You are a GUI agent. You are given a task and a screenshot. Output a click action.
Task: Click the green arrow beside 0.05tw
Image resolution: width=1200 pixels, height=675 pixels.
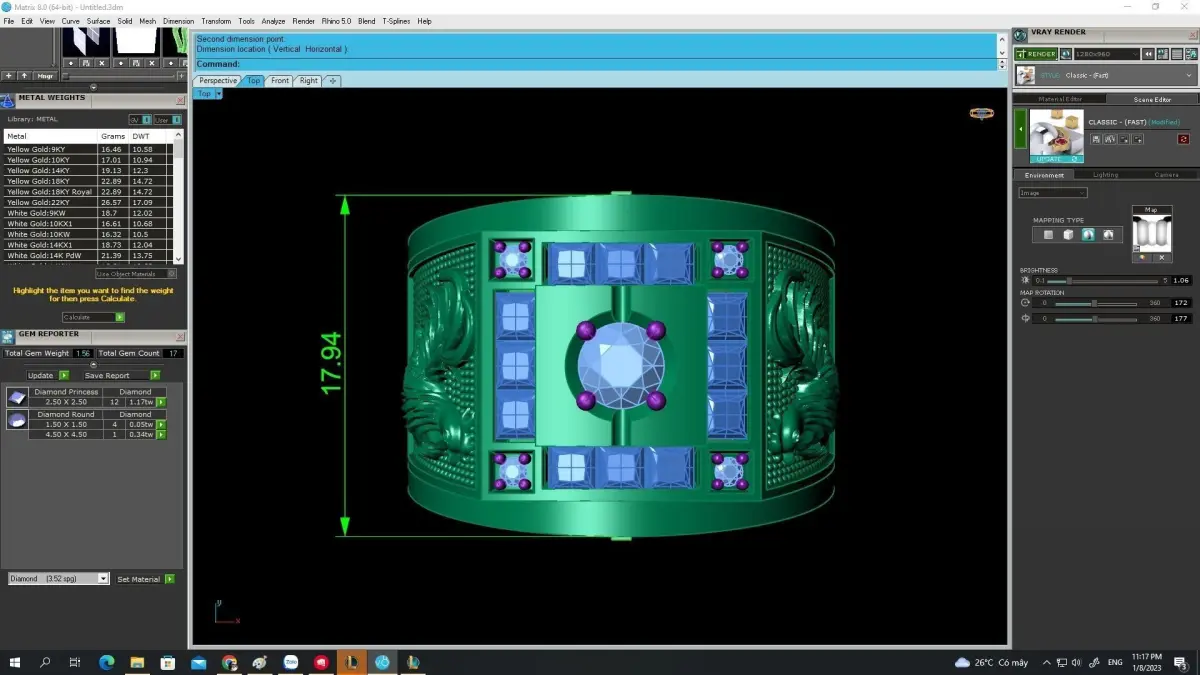click(160, 424)
